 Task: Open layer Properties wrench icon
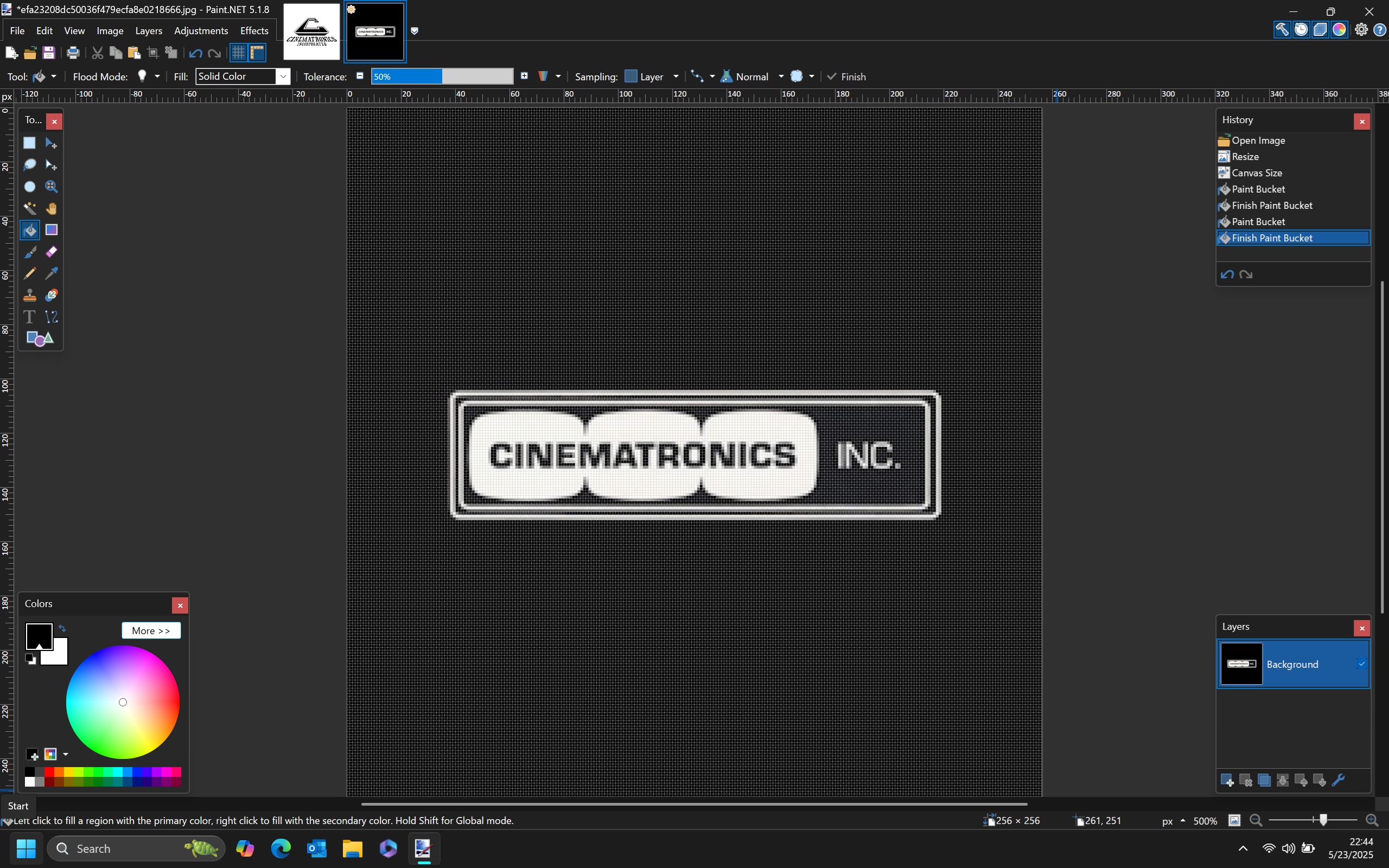click(x=1338, y=780)
